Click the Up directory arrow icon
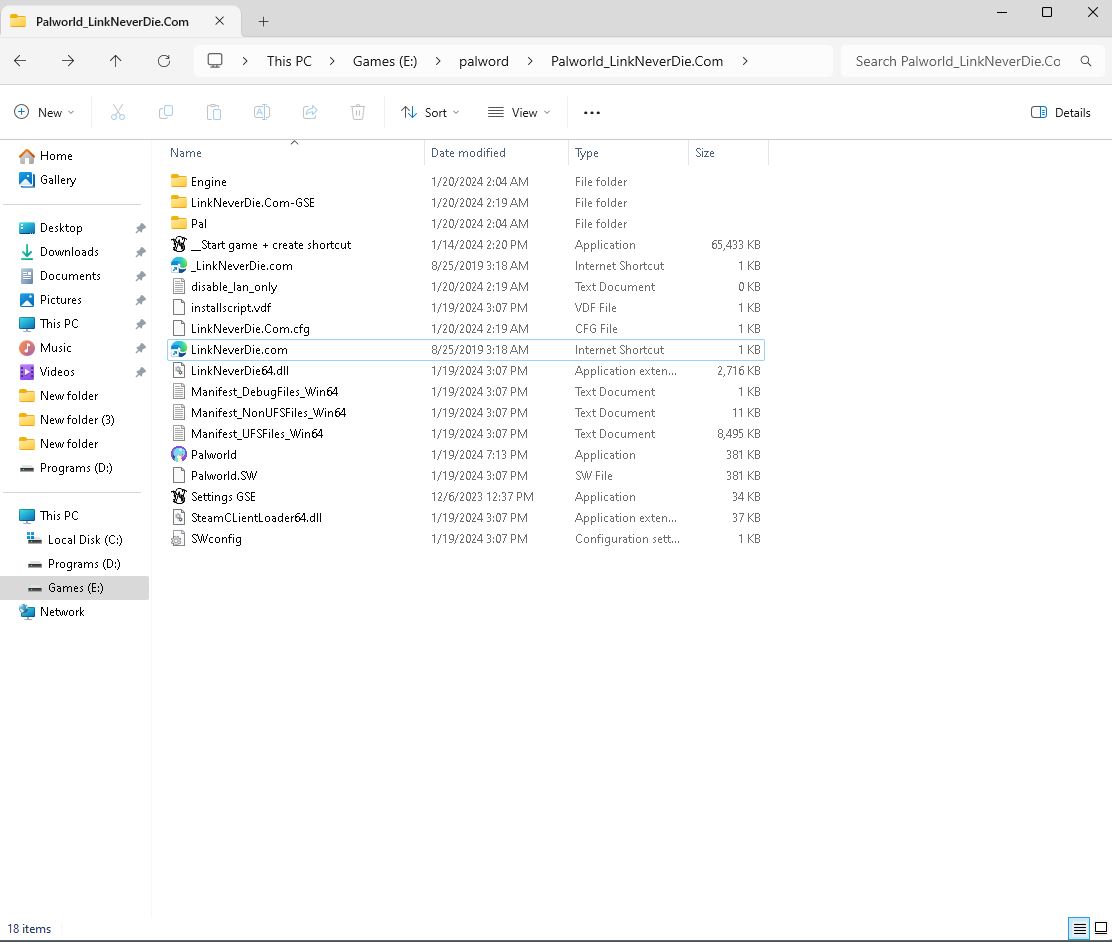 (x=116, y=61)
